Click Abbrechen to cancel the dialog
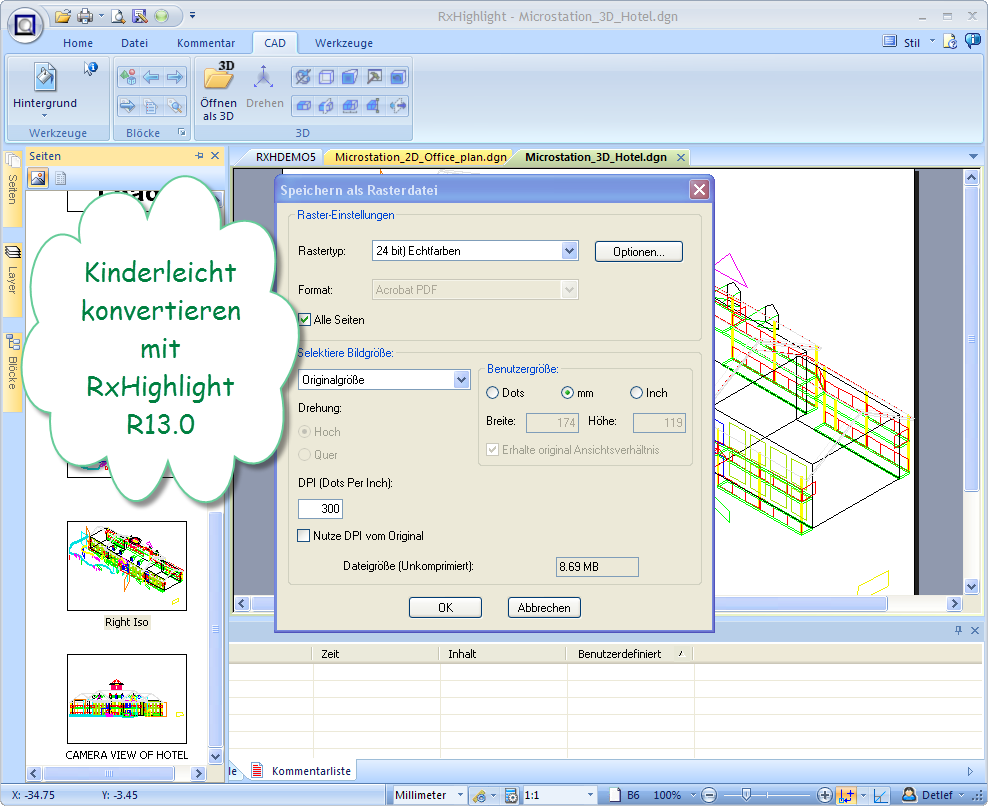Screen dimensions: 988x806 pyautogui.click(x=544, y=608)
